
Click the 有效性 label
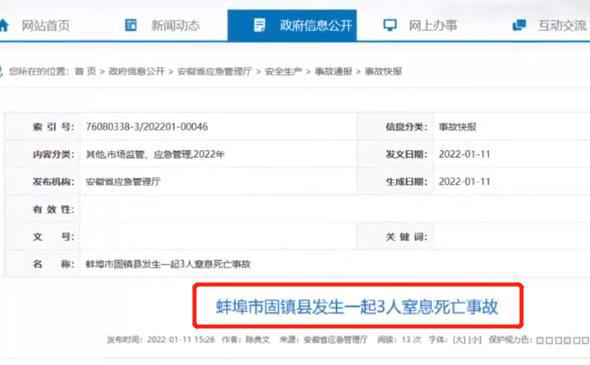(53, 209)
